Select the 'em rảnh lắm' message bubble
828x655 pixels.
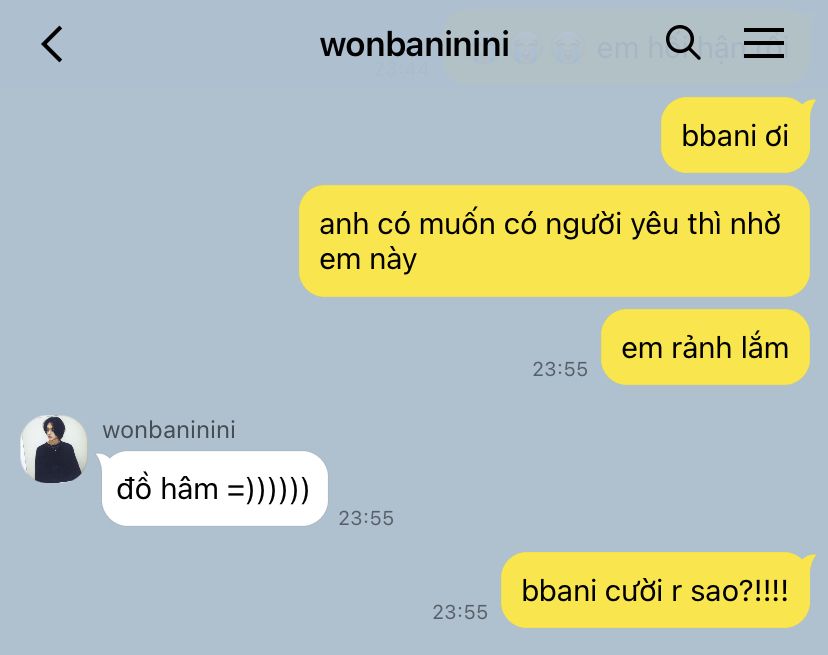705,348
